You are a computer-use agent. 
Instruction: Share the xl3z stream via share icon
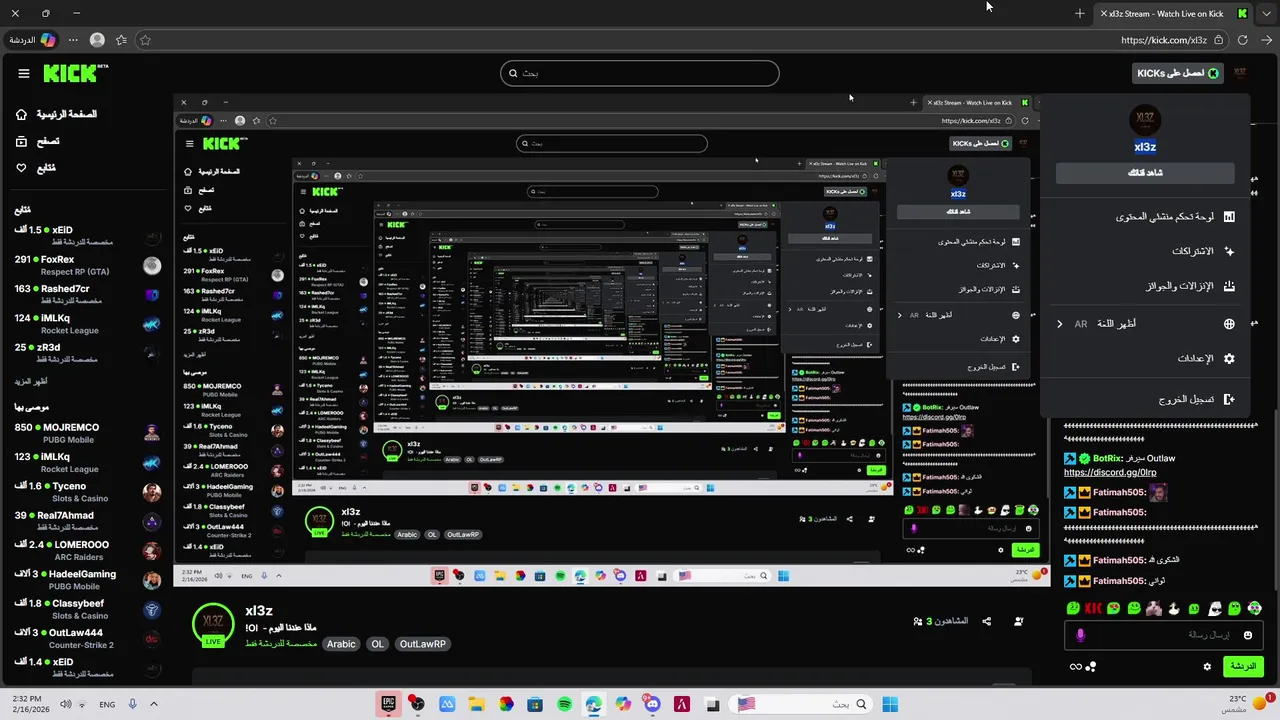(x=986, y=621)
